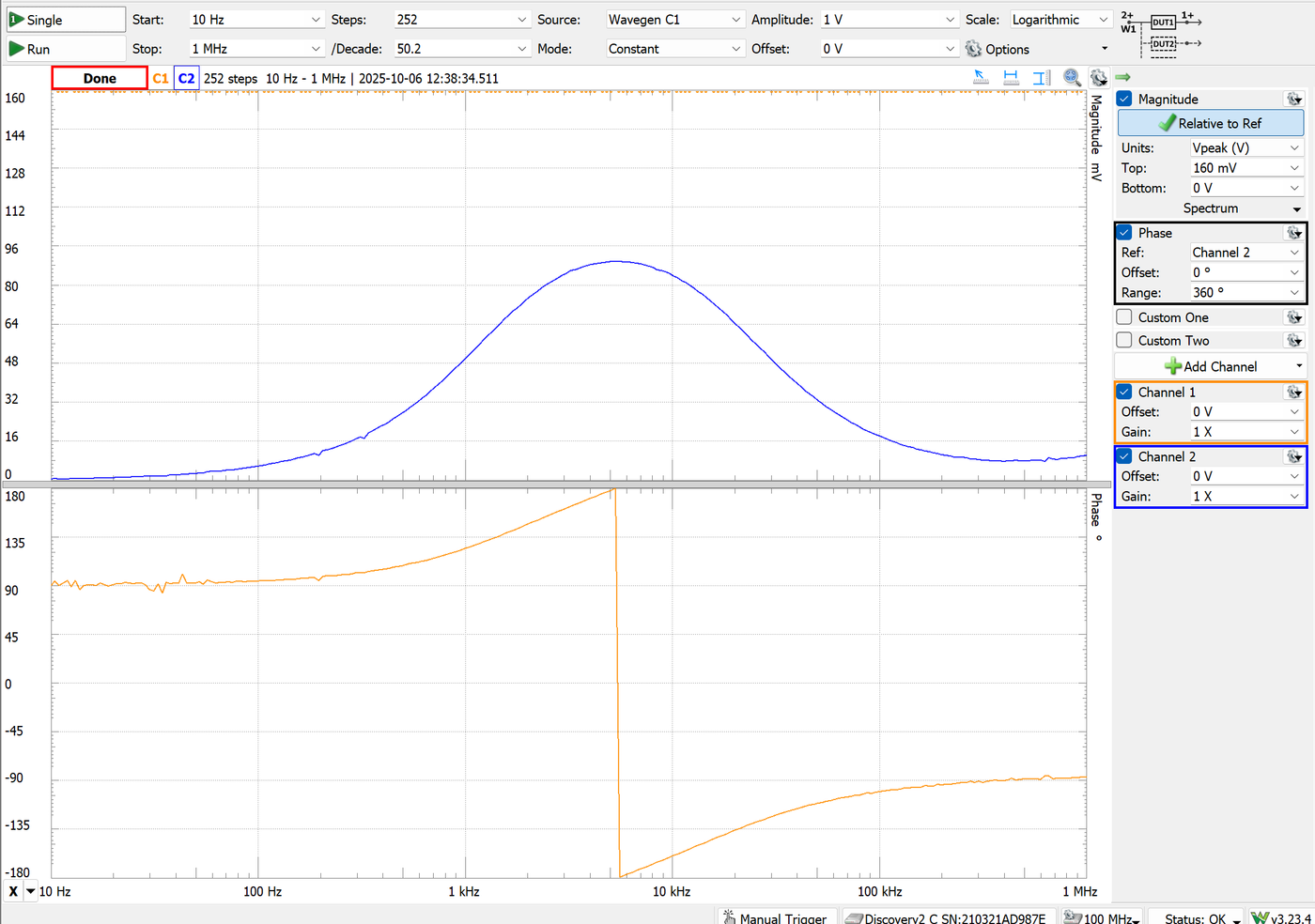Click the sweep info timestamp text

[x=351, y=78]
